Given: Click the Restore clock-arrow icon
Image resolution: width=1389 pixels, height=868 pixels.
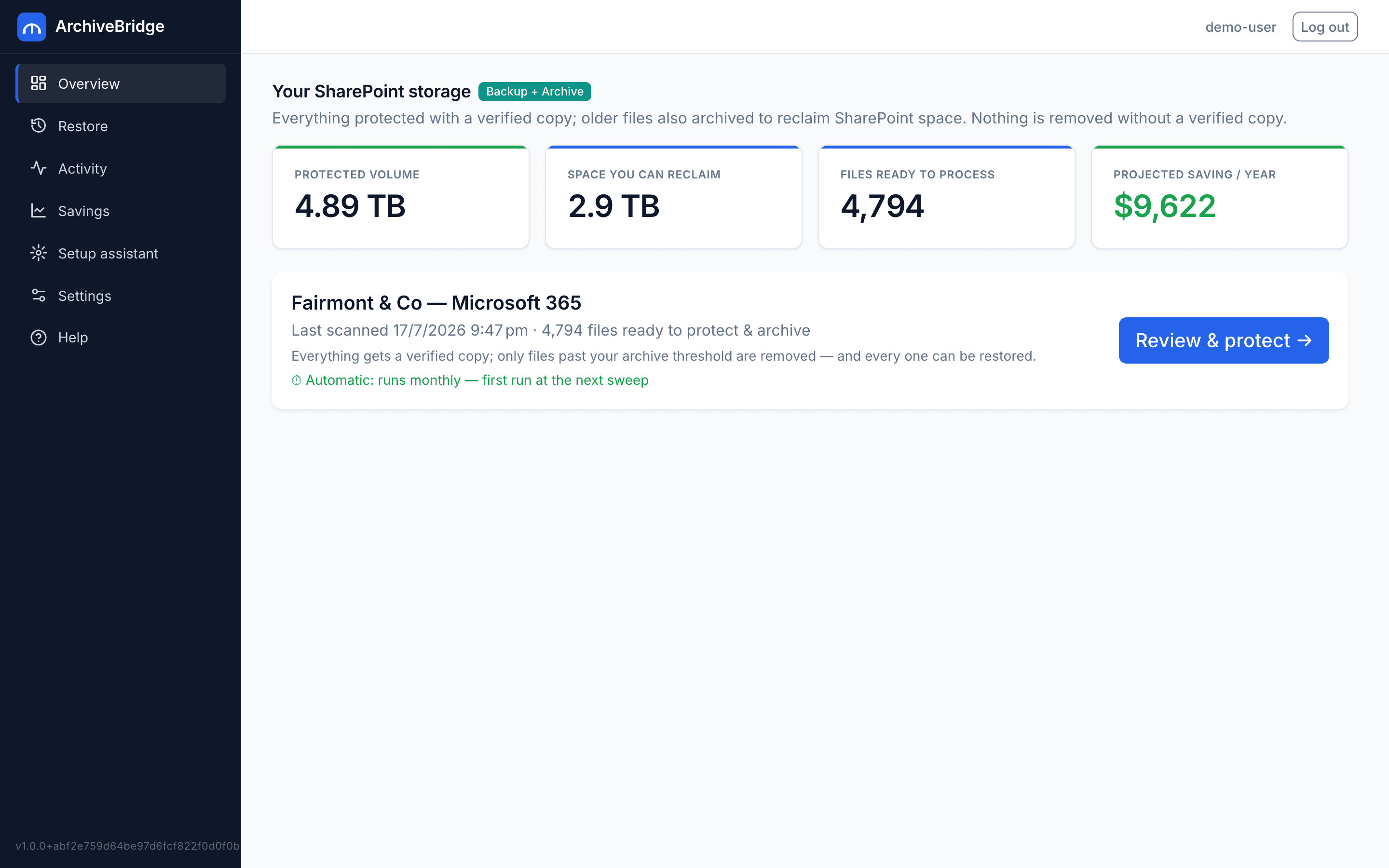Looking at the screenshot, I should point(39,126).
